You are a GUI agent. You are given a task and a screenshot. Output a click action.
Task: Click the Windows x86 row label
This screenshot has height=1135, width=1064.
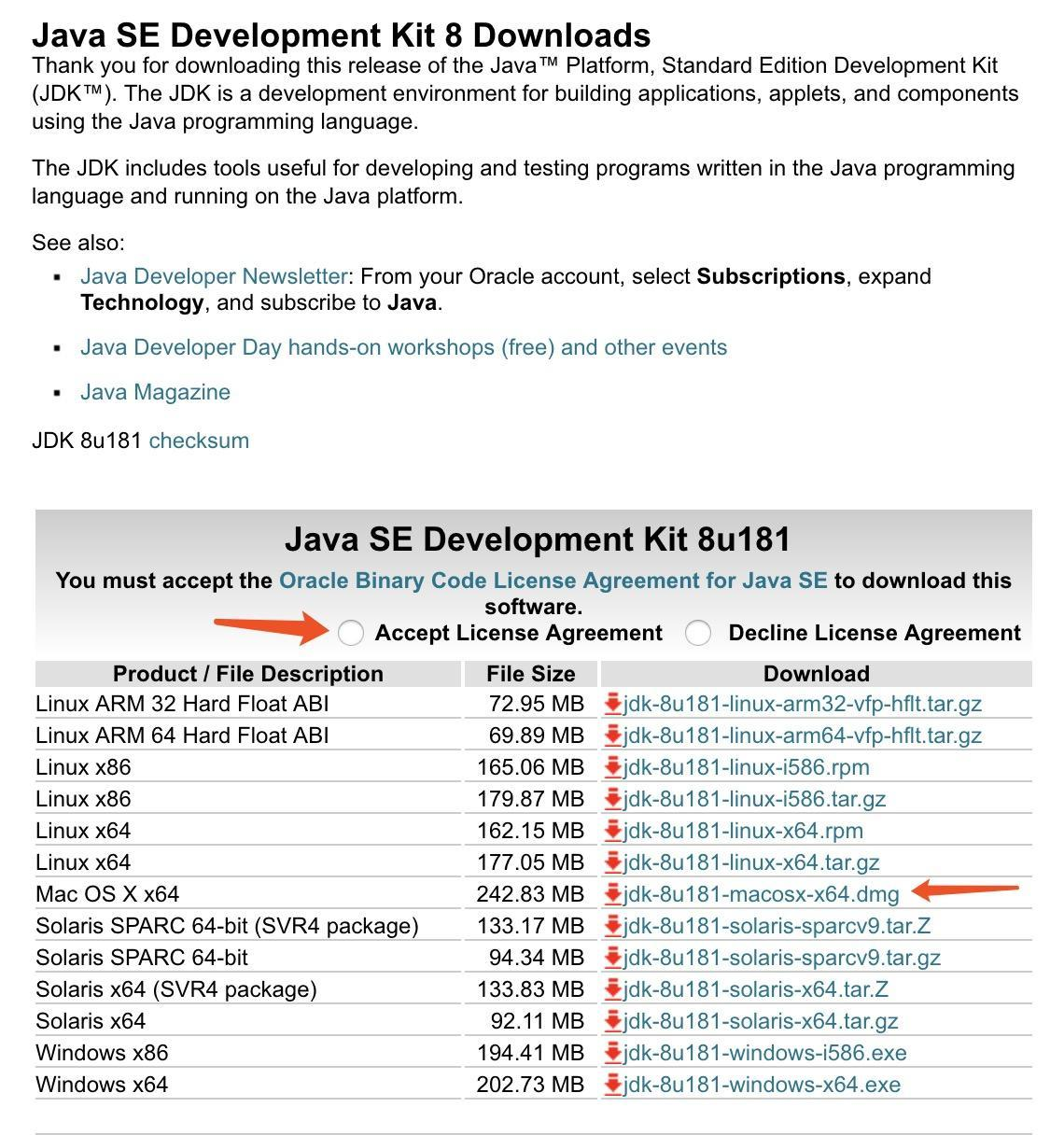pyautogui.click(x=102, y=1053)
